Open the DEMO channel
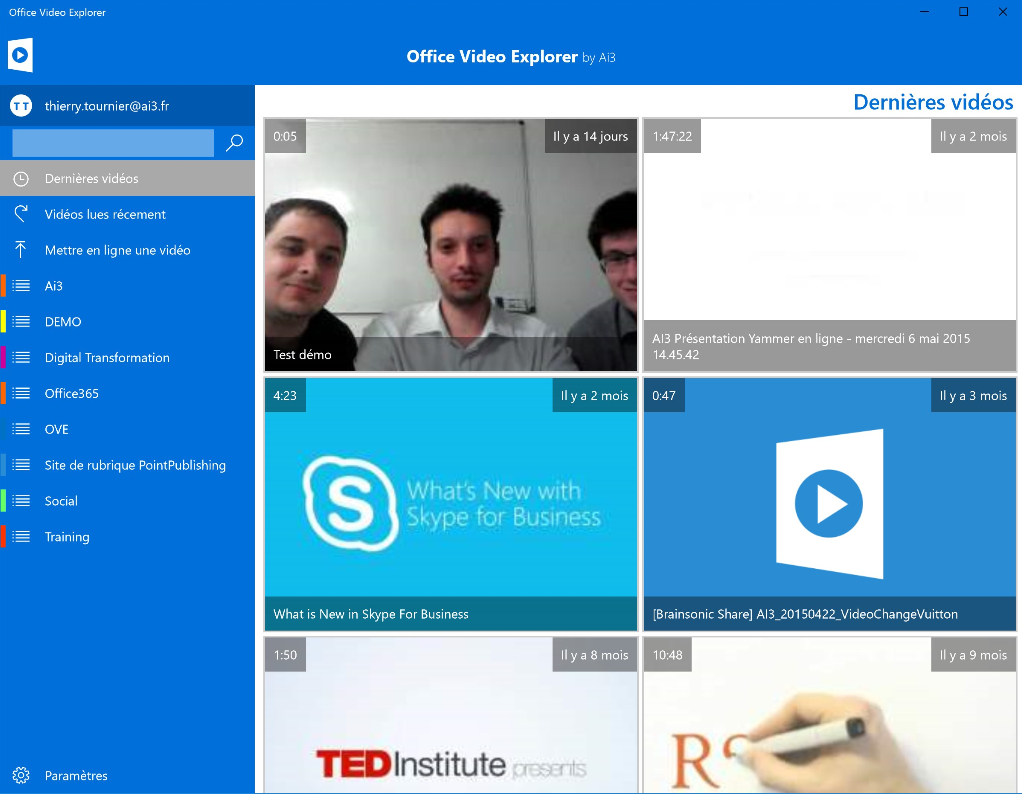This screenshot has height=794, width=1022. (63, 322)
